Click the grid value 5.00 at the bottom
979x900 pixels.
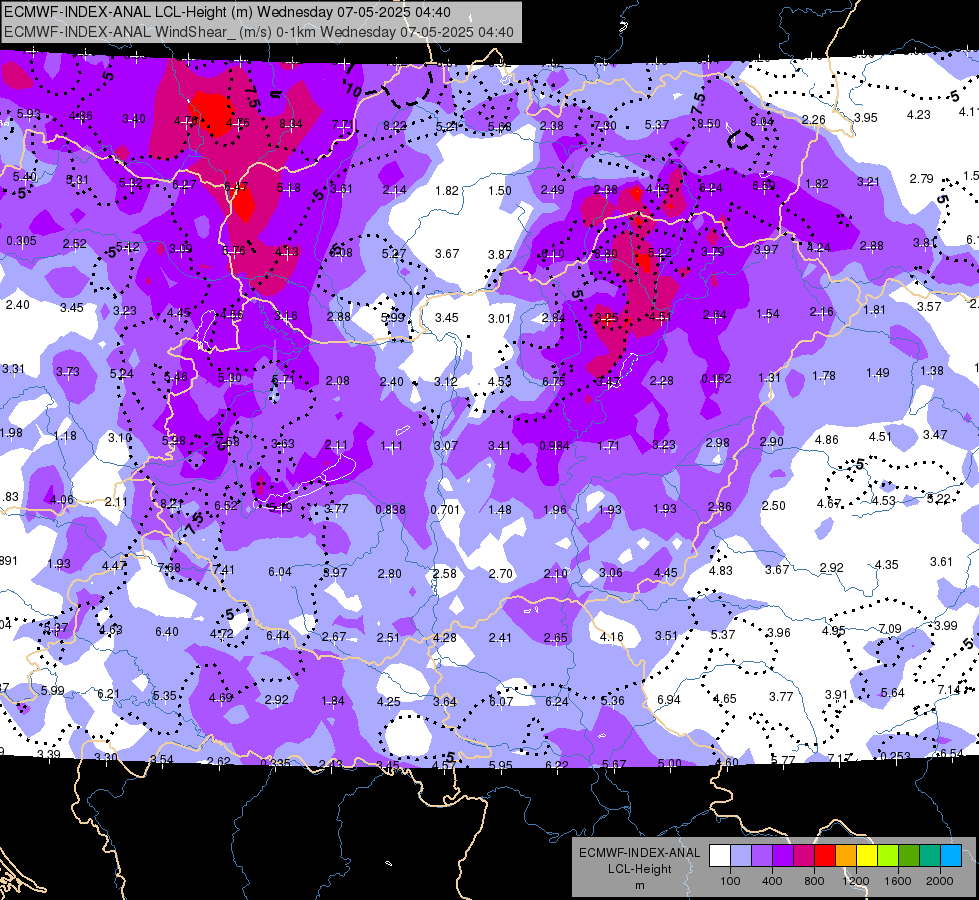point(669,763)
